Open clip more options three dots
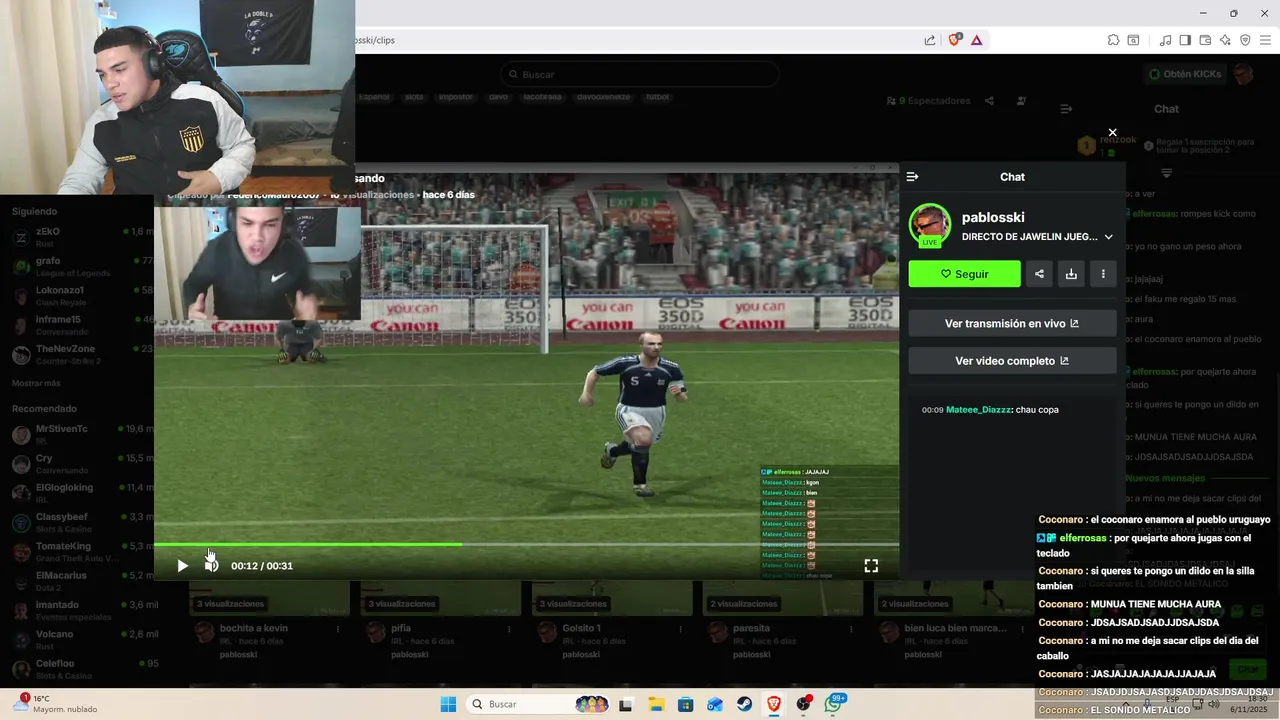 [1103, 274]
